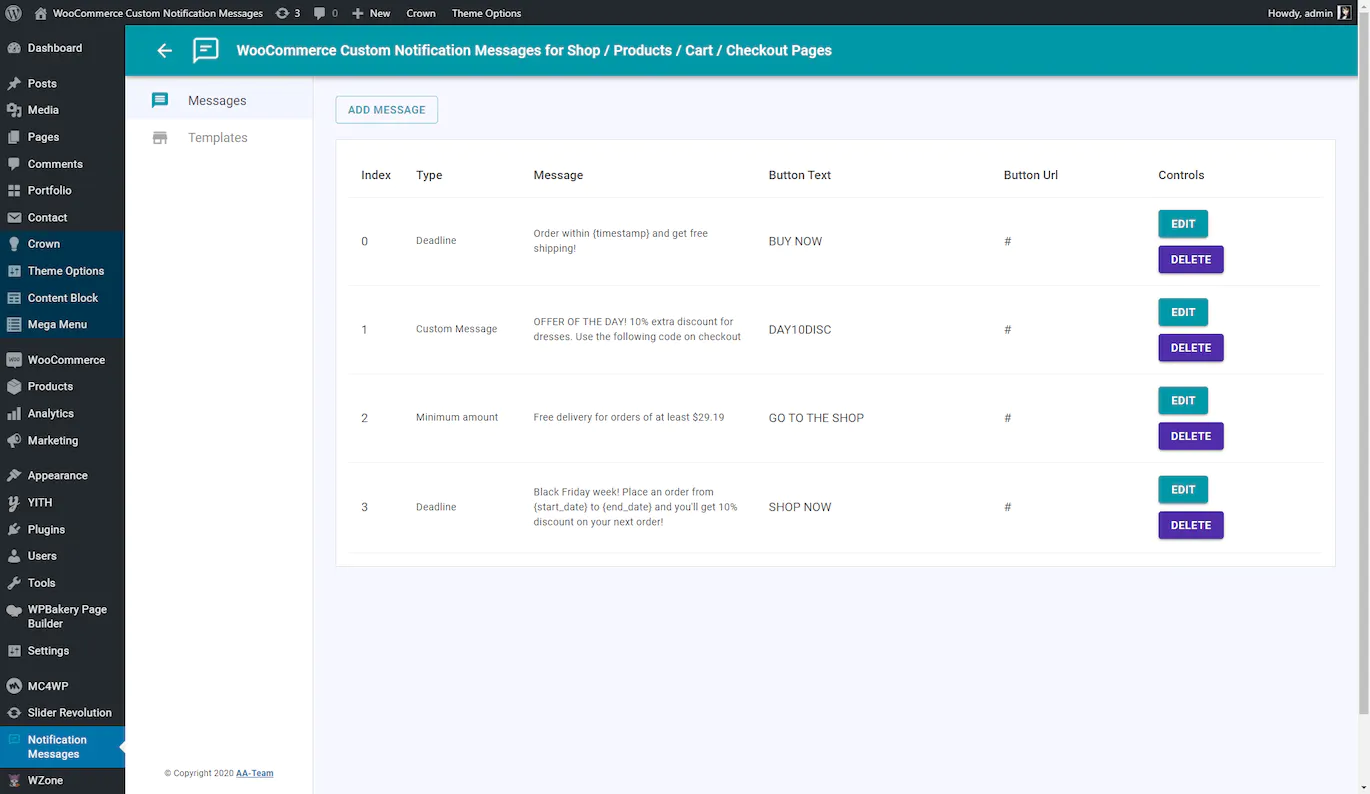Image resolution: width=1370 pixels, height=794 pixels.
Task: Click the Mega Menu sidebar icon
Action: point(14,324)
